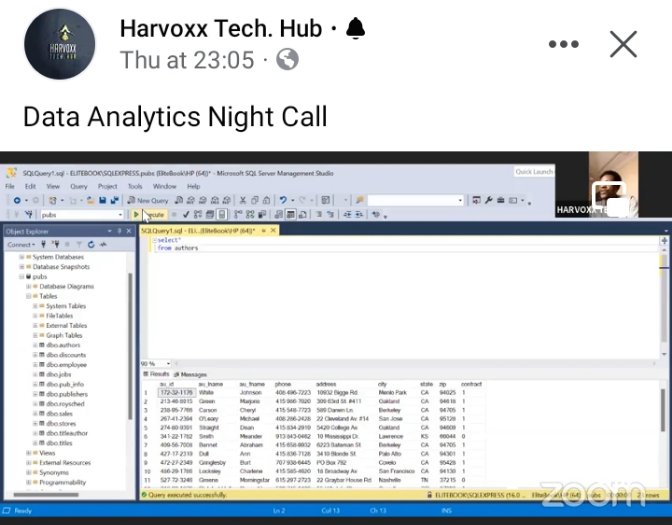This screenshot has height=525, width=672.
Task: Close the post with the X button
Action: coord(623,44)
